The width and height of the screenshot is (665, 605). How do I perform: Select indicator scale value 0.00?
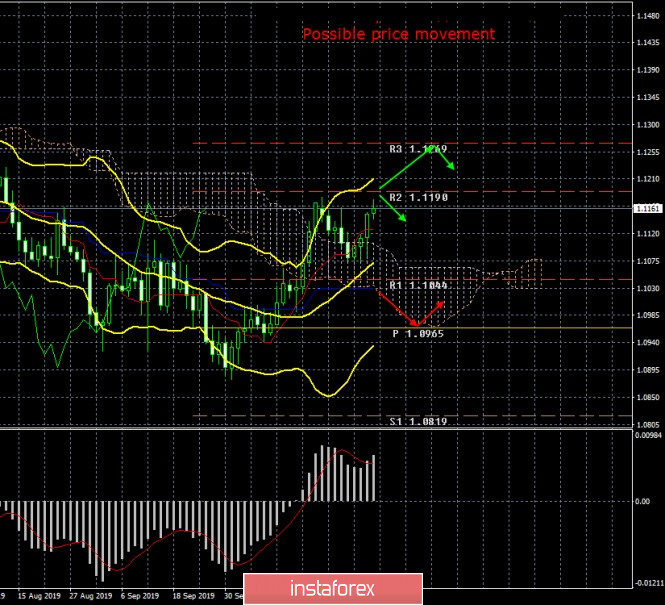(642, 502)
